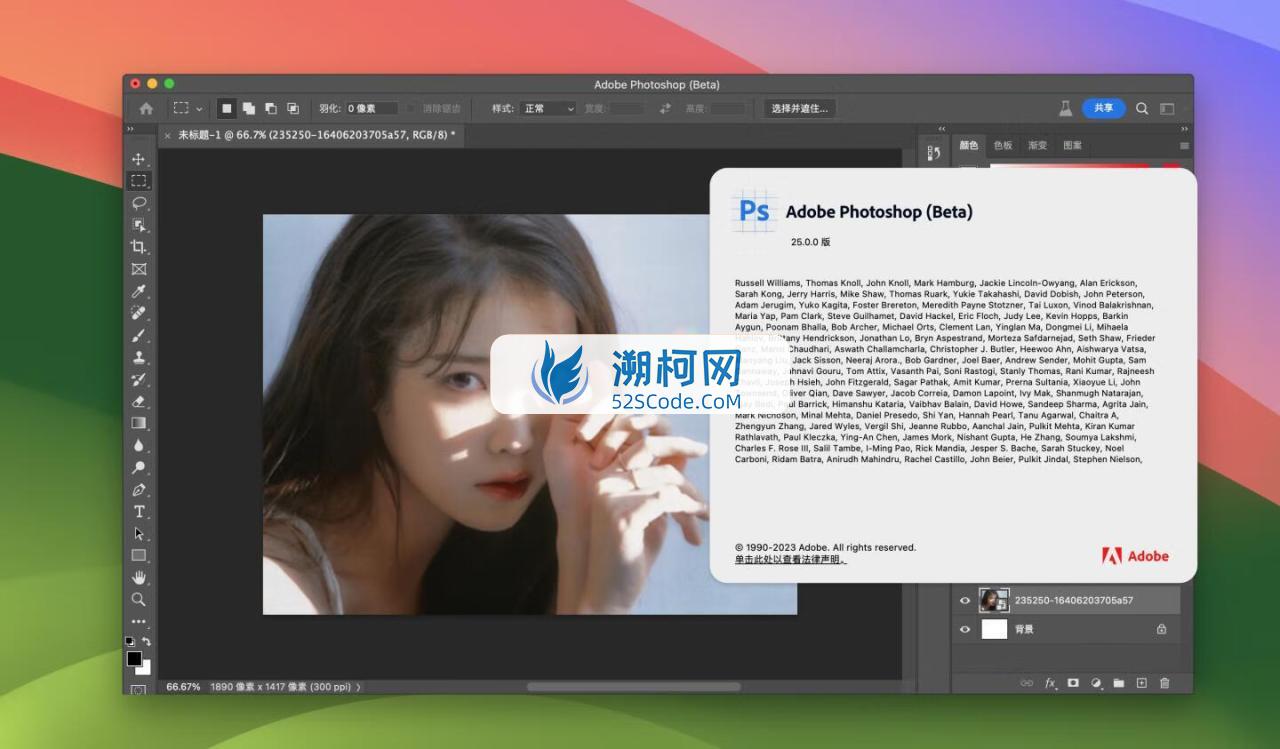
Task: Select the Rectangular Marquee tool in left toolbar
Action: point(139,181)
